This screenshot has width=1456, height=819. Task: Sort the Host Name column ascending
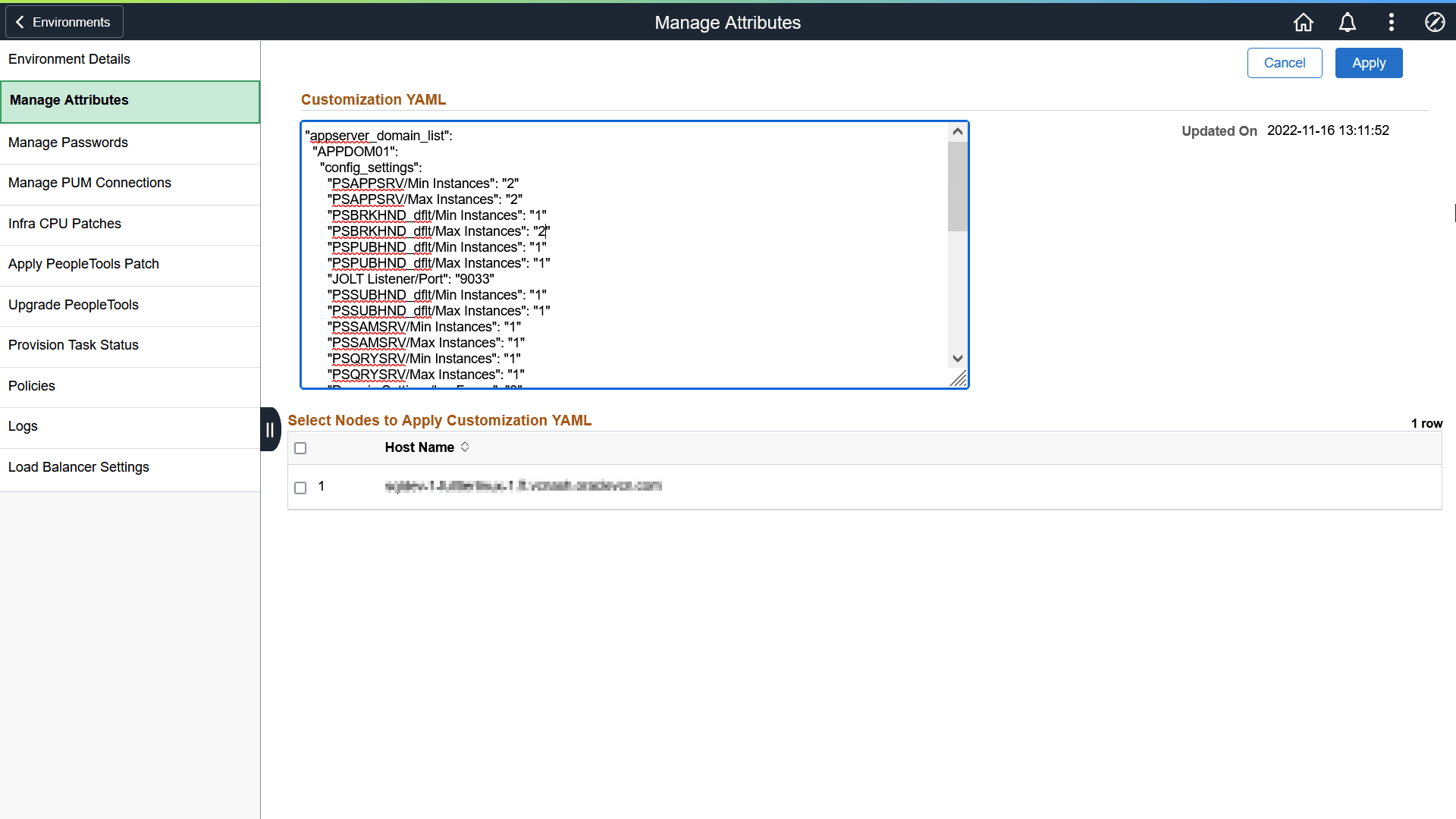tap(465, 443)
